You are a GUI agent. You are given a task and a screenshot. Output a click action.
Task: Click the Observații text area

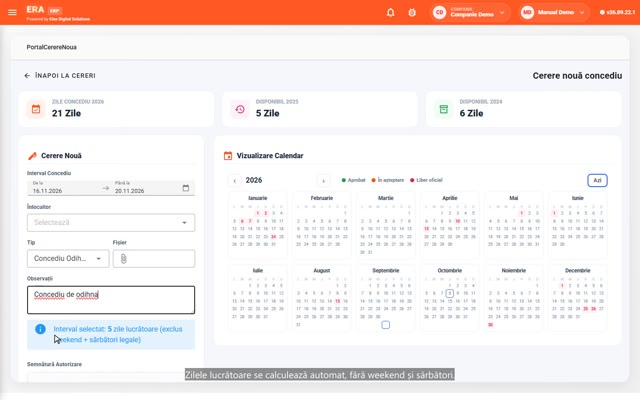coord(111,300)
